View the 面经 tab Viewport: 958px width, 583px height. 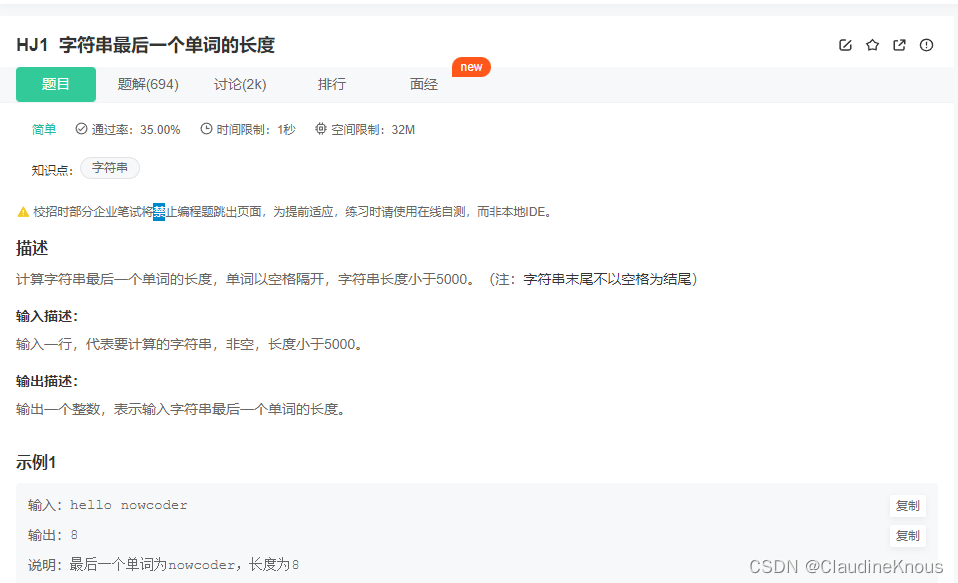(423, 84)
